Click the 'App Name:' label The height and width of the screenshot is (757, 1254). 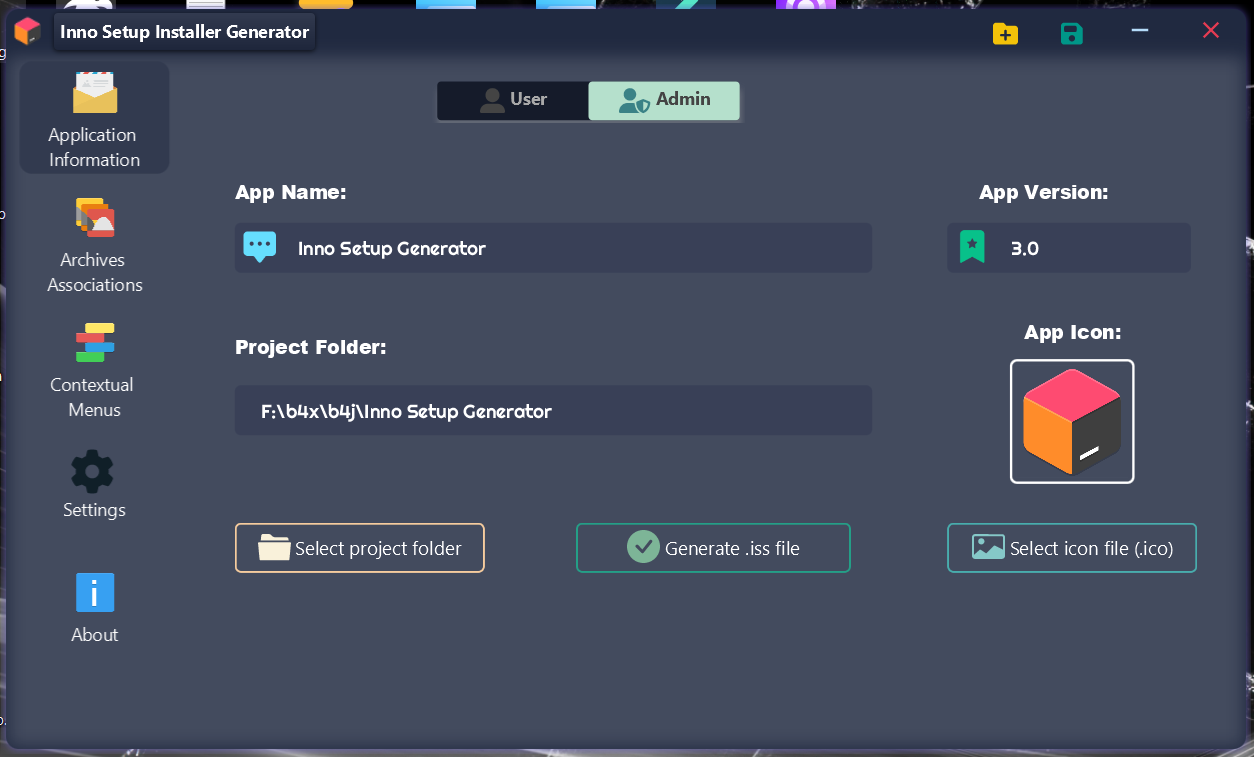[x=291, y=192]
